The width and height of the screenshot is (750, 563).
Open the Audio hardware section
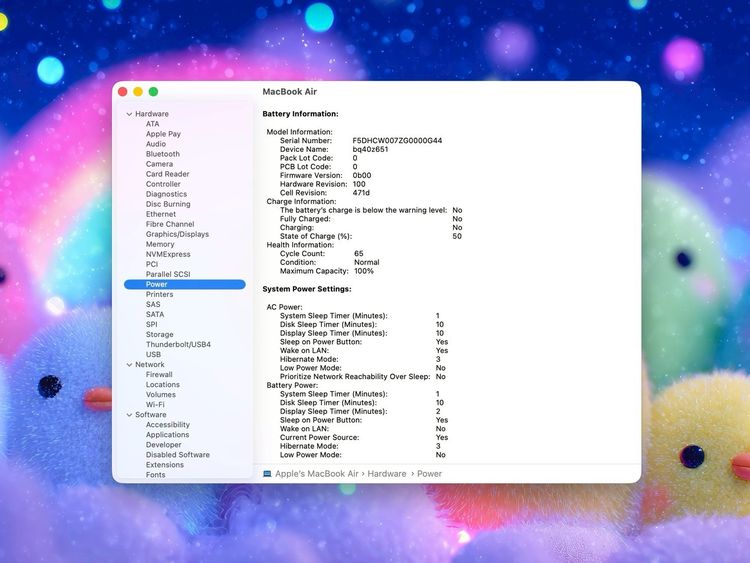[156, 144]
